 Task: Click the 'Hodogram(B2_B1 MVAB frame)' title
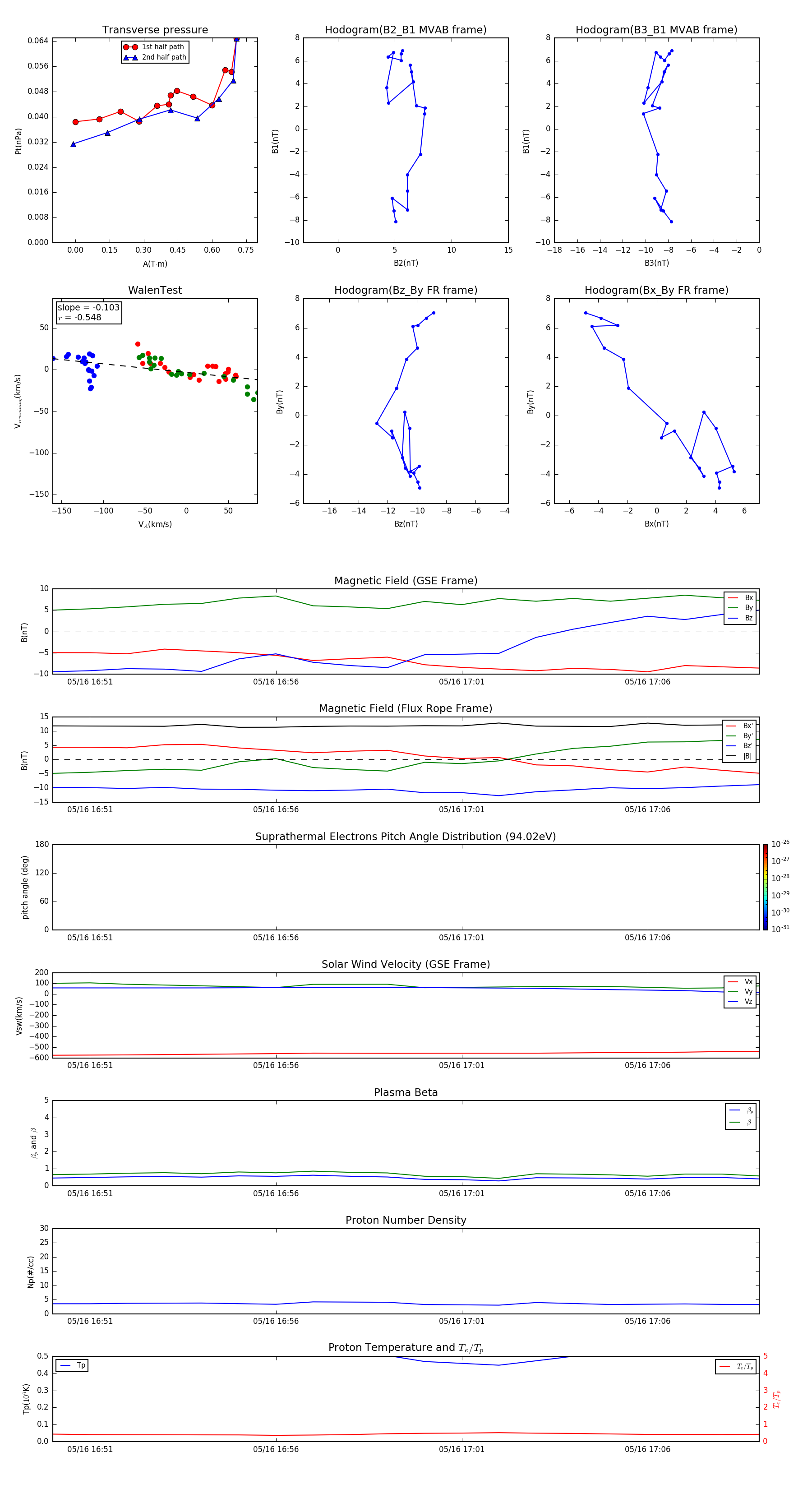click(406, 30)
